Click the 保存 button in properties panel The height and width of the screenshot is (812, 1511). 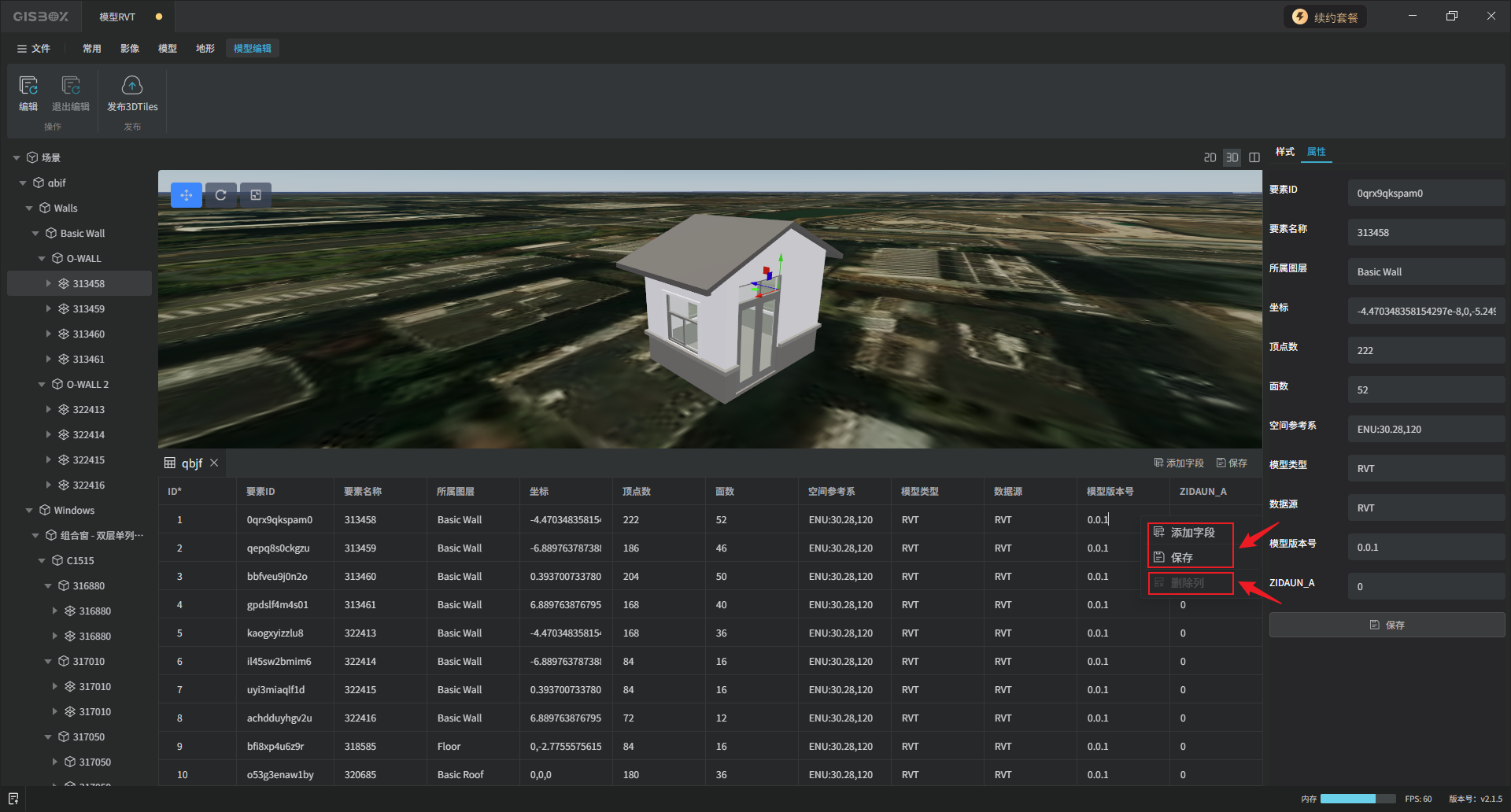pos(1387,625)
